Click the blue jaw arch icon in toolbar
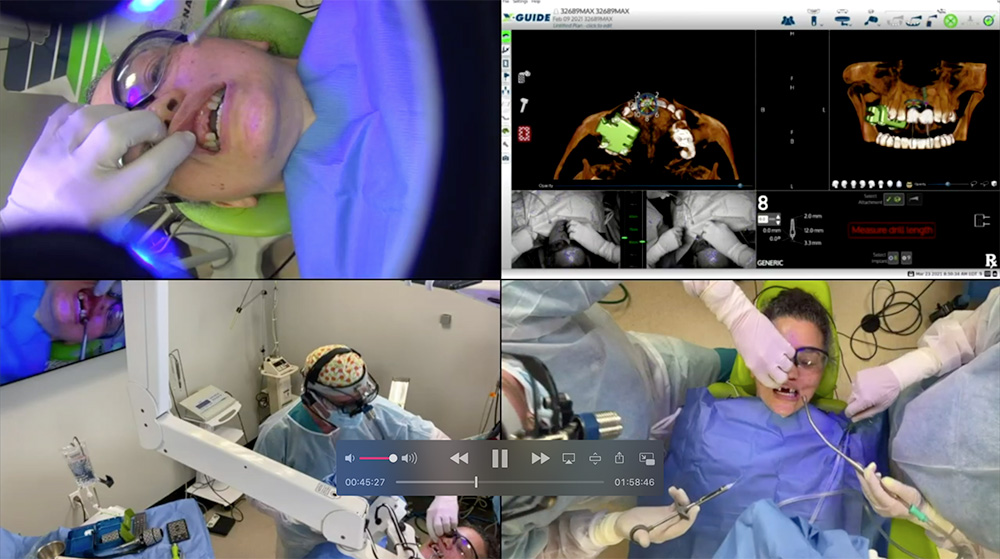1000x559 pixels. coord(913,21)
